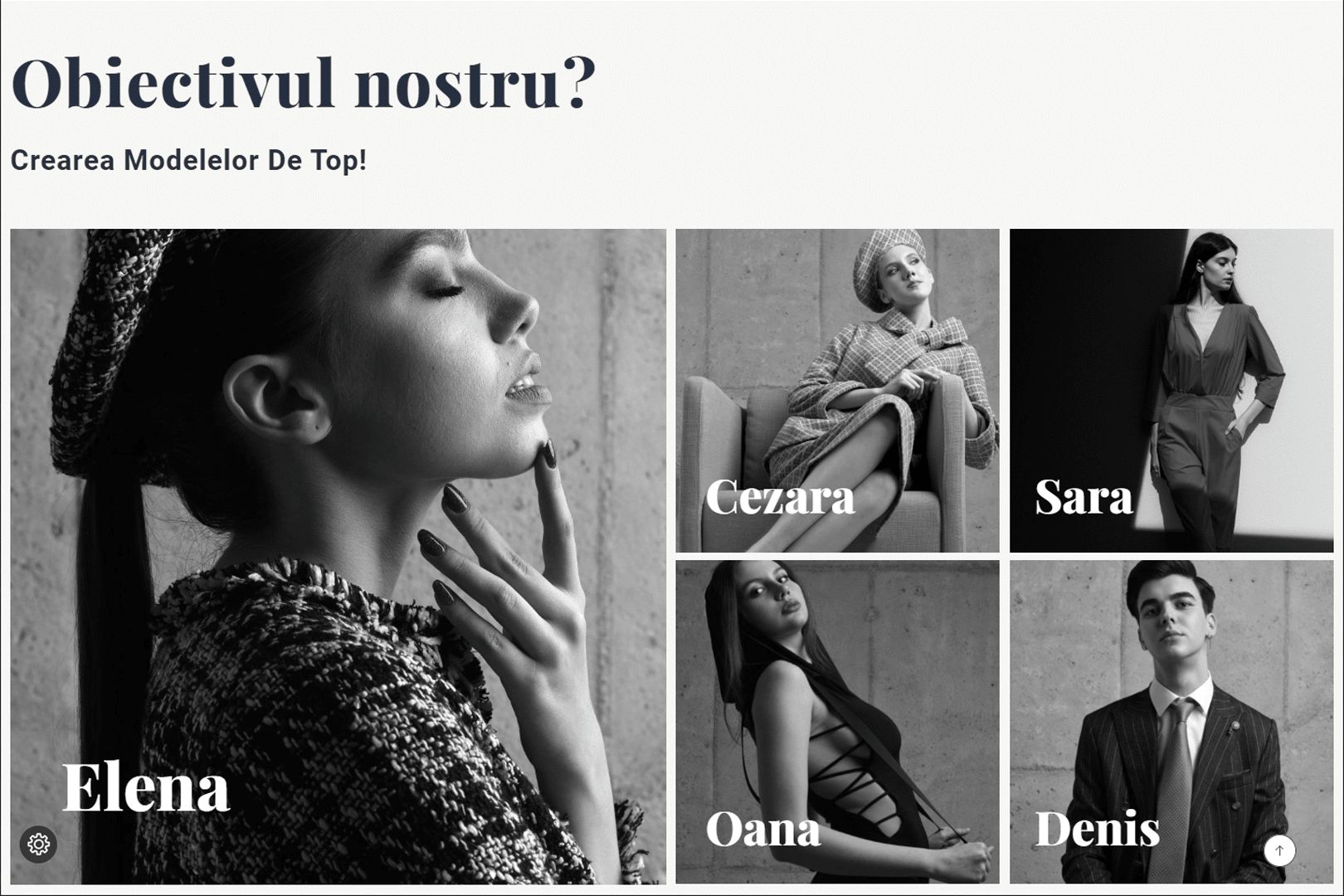Open the settings gear icon
The image size is (1344, 896).
(x=38, y=845)
